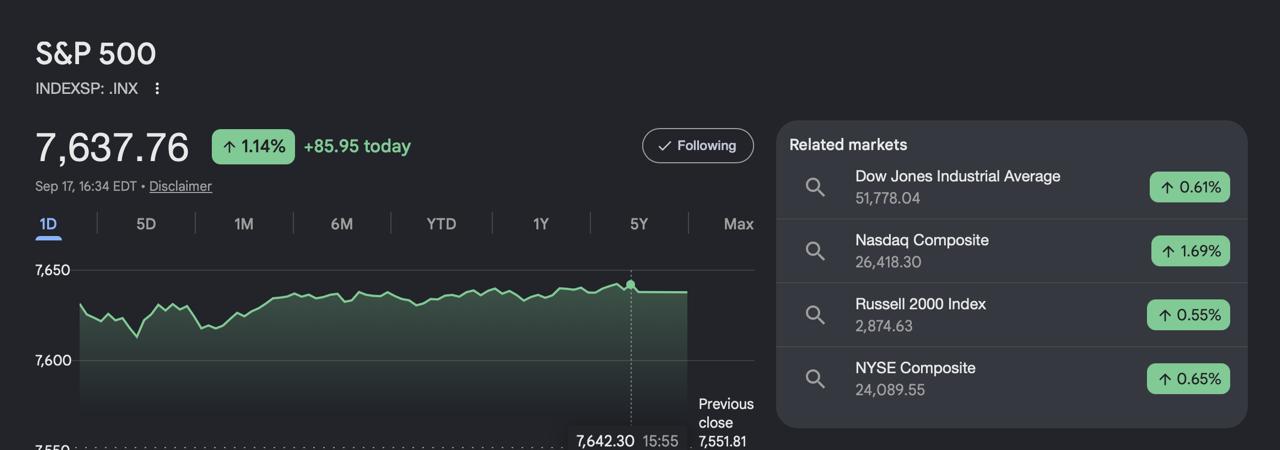Select the 1D chart range tab
Screen dimensions: 1280x450
pos(48,224)
